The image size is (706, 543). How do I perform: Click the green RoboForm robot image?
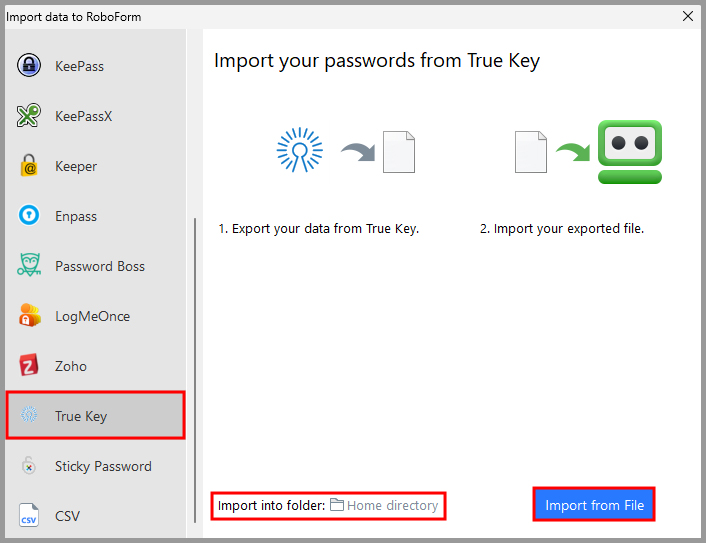pos(629,152)
